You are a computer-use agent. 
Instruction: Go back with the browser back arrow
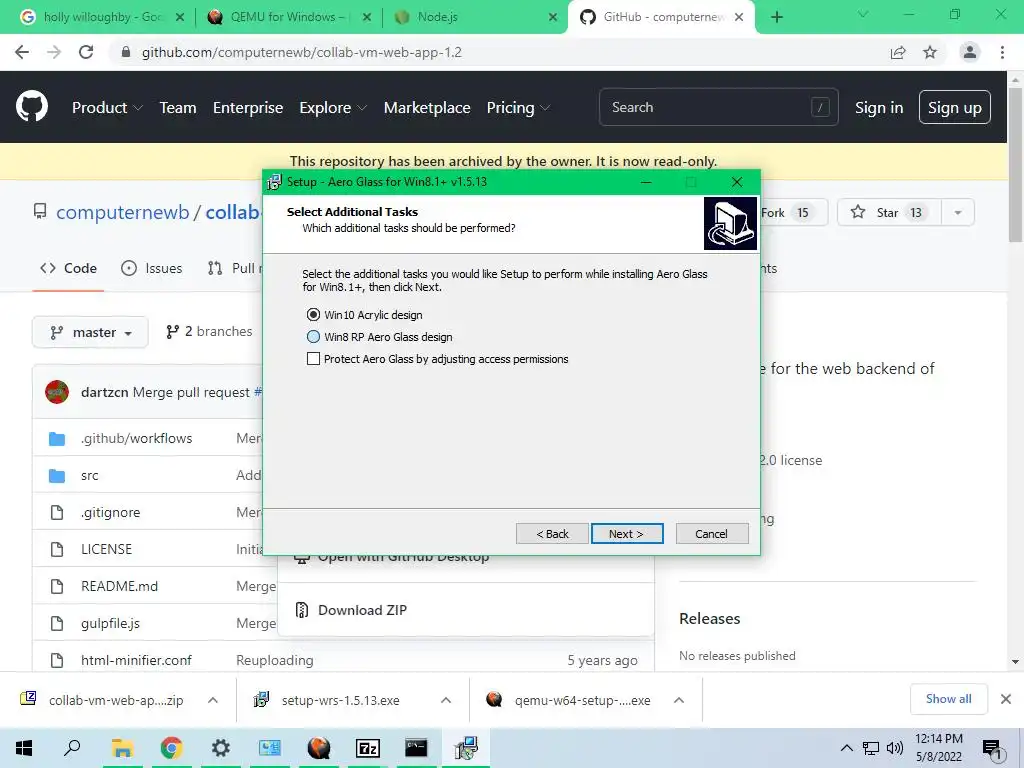(22, 52)
